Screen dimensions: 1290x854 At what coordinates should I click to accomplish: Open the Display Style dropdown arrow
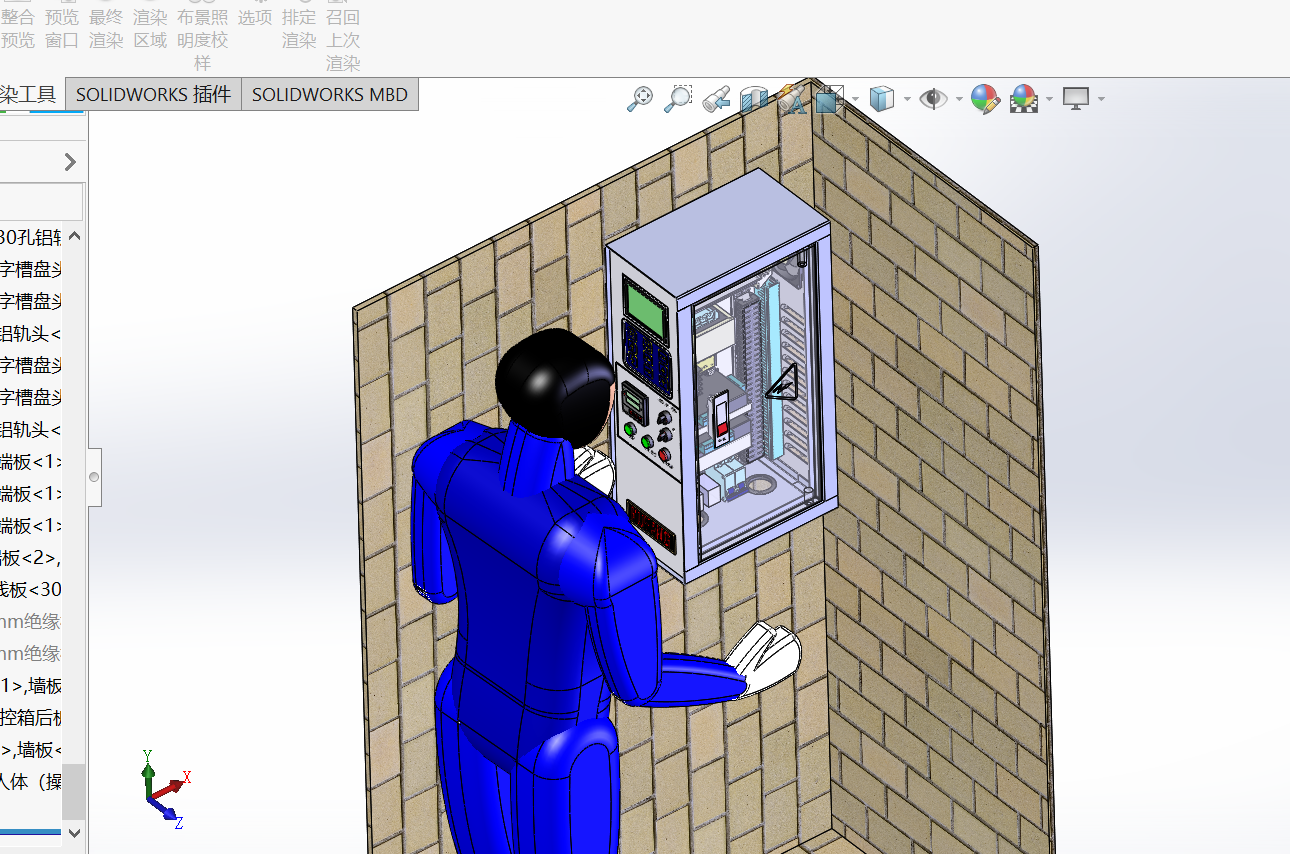(907, 98)
